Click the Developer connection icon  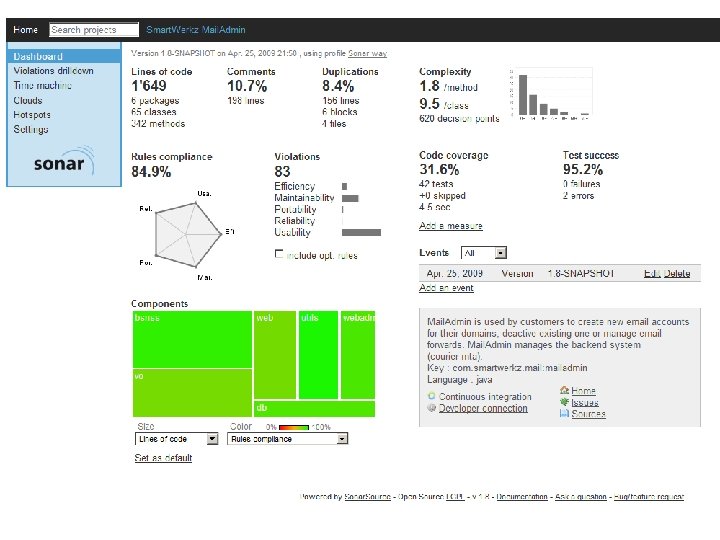point(431,408)
